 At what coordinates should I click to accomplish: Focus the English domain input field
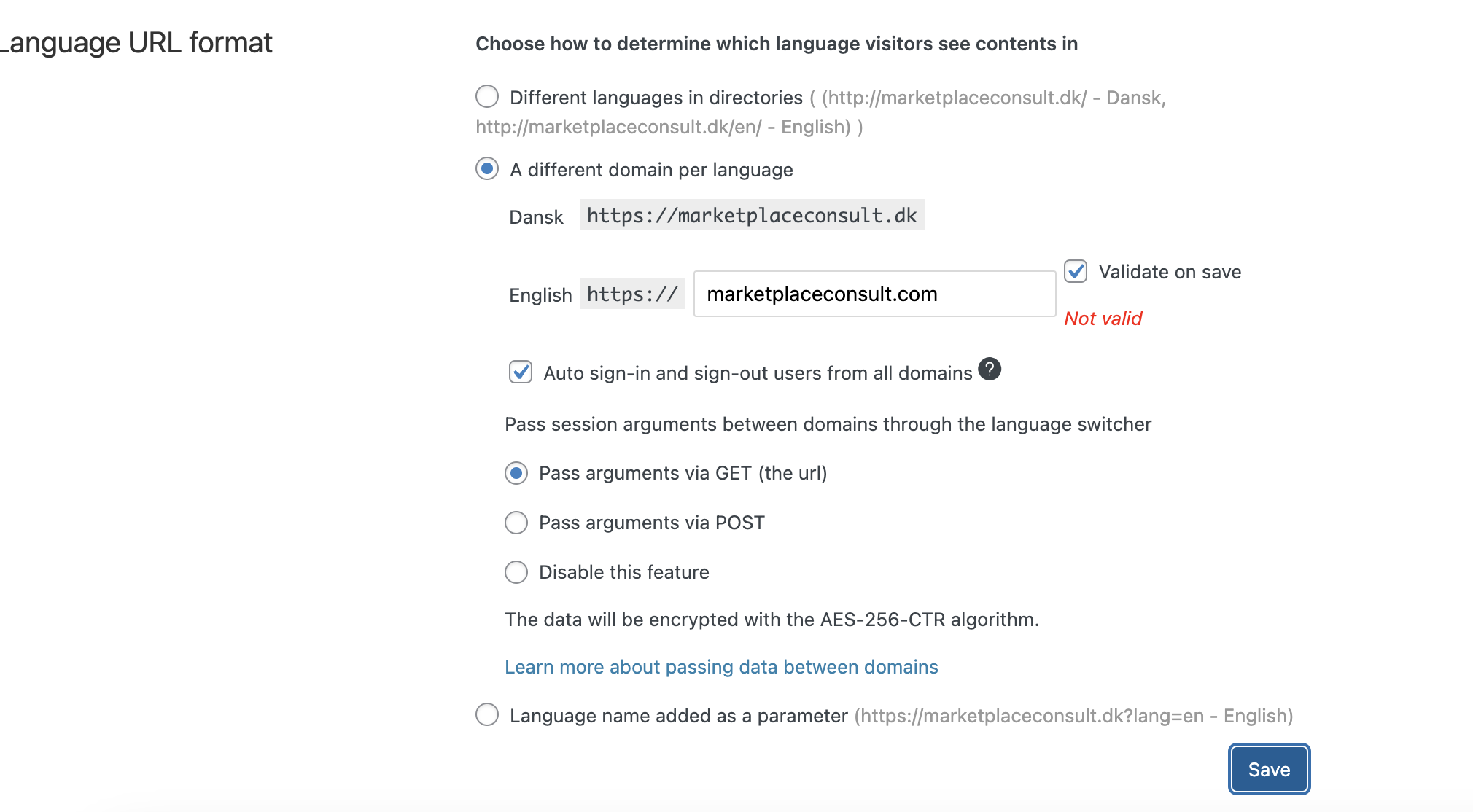click(874, 294)
